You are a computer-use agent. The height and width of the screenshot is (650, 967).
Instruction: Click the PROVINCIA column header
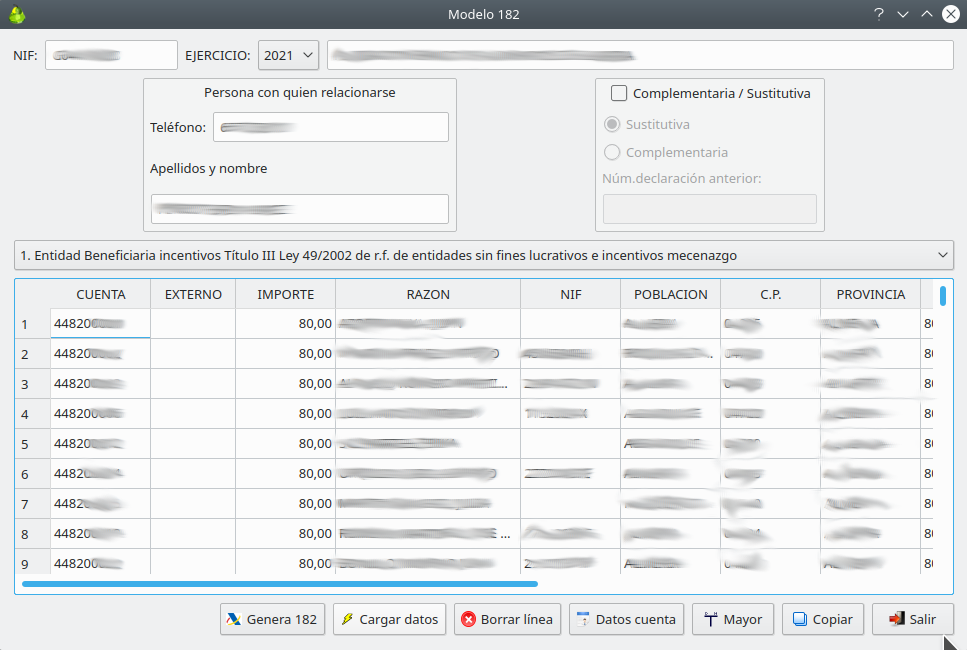(x=870, y=294)
